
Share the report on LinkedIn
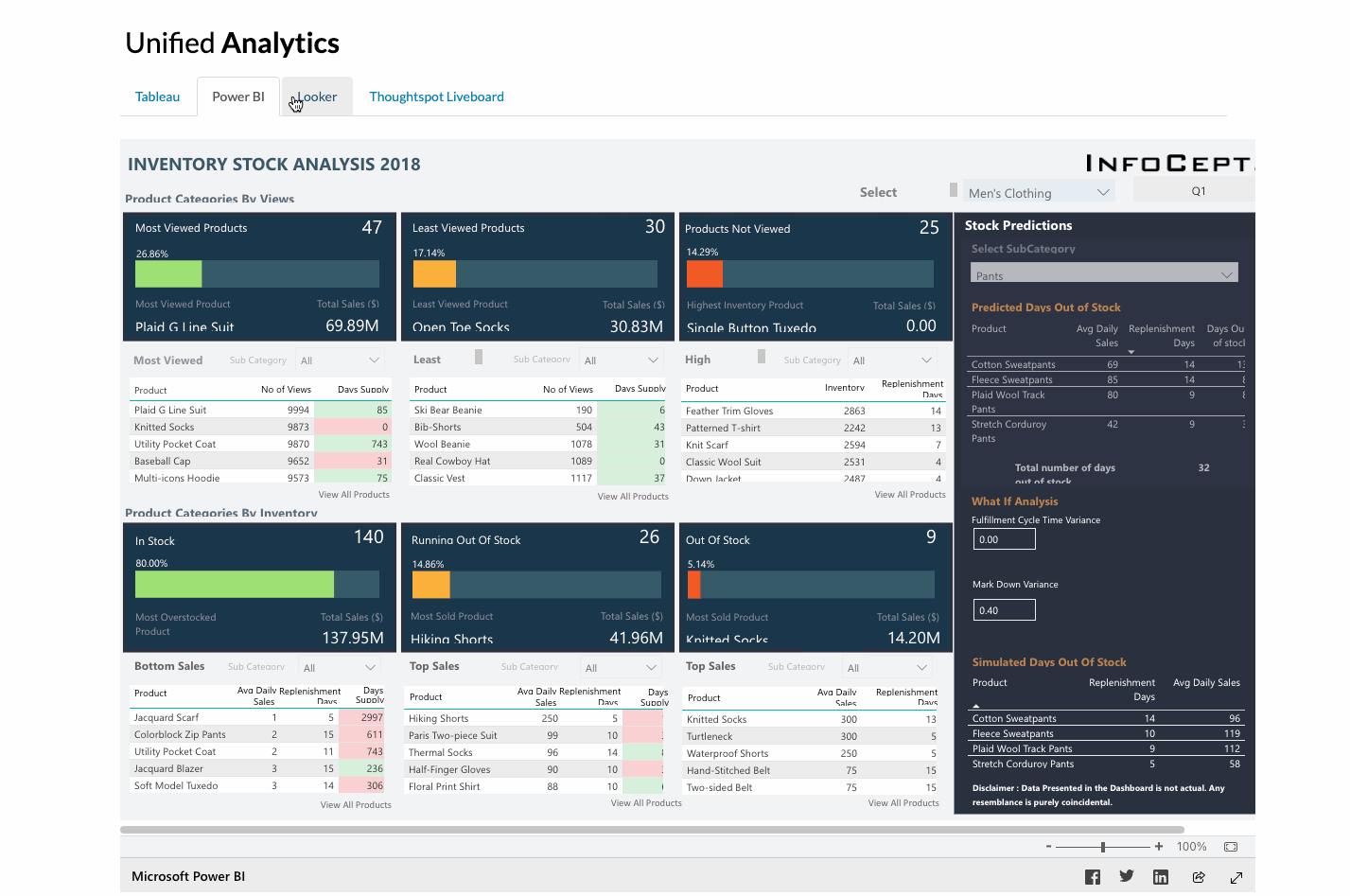1160,876
